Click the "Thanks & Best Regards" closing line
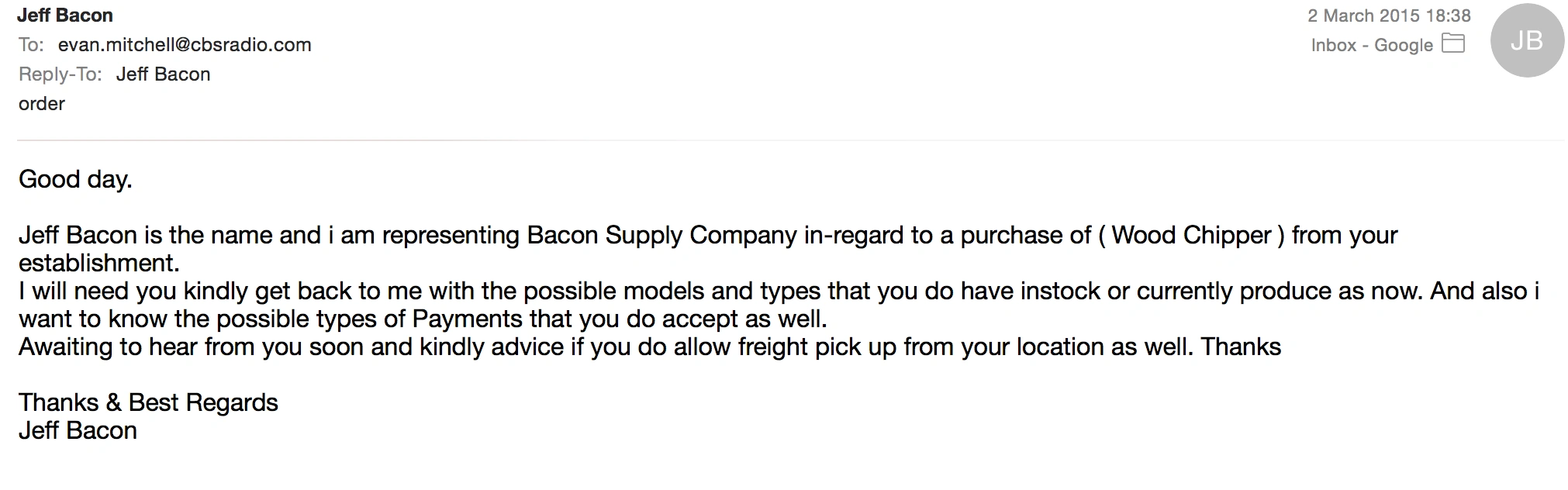Screen dimensions: 1568x490 tap(148, 402)
